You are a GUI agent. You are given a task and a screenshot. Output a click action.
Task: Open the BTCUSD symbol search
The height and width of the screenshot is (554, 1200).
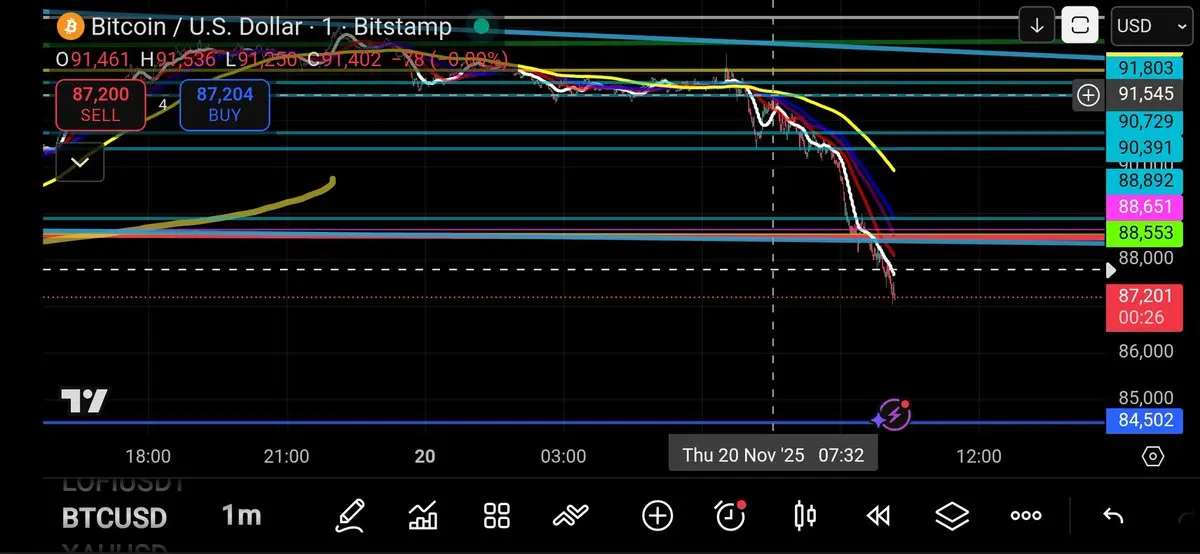click(x=114, y=518)
